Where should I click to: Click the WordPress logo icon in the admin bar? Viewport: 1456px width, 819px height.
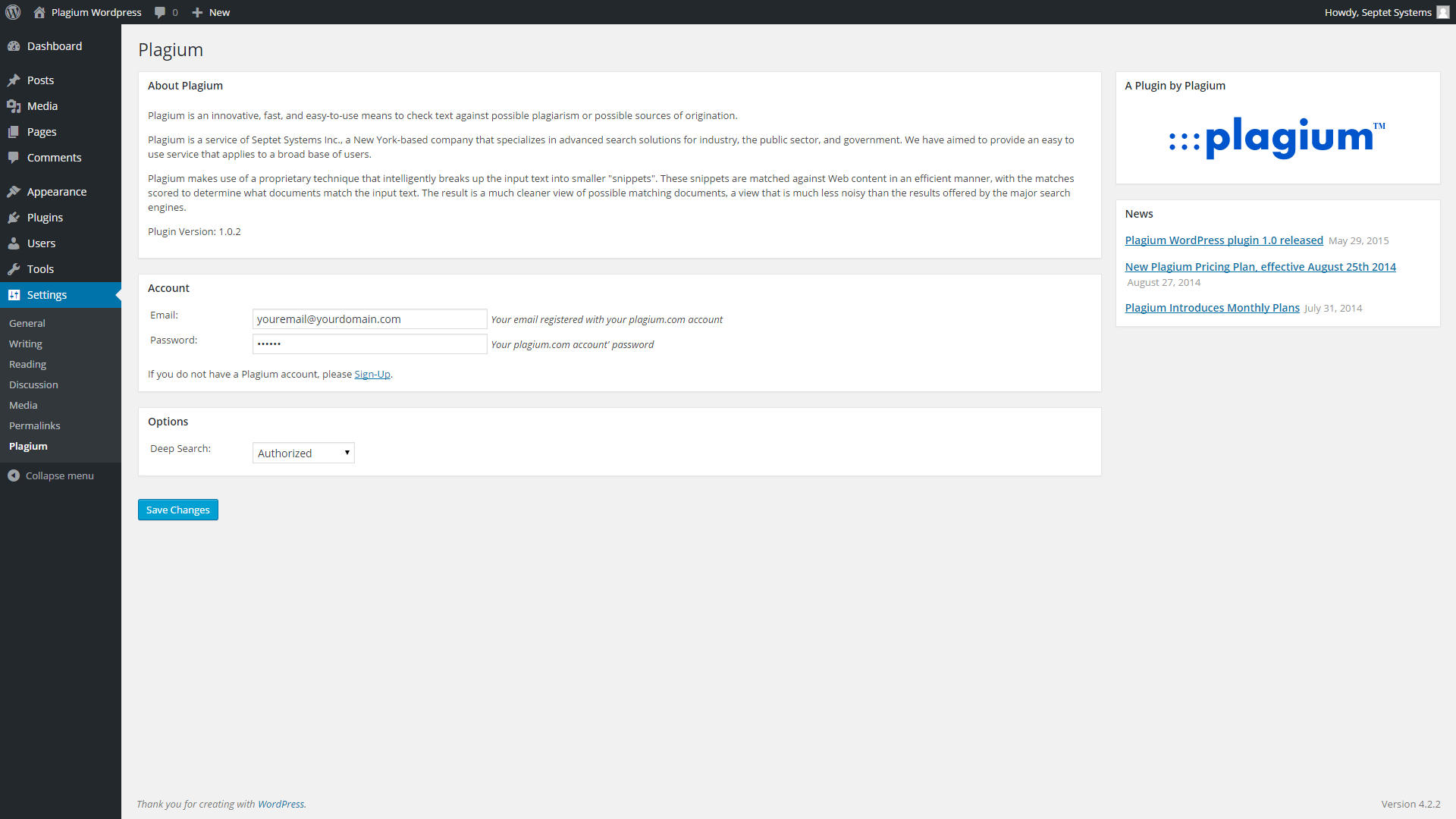13,12
